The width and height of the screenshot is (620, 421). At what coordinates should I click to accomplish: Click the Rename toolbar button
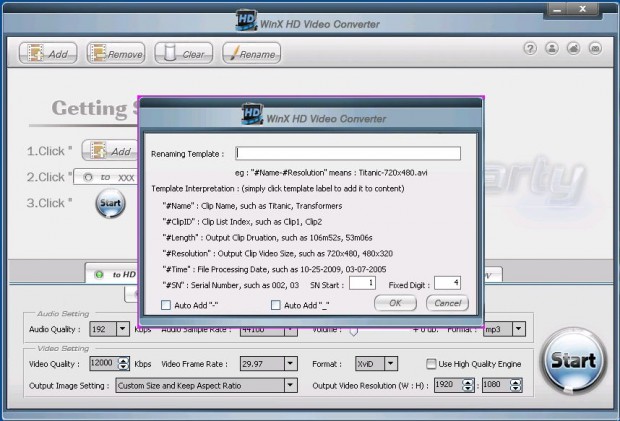click(251, 53)
